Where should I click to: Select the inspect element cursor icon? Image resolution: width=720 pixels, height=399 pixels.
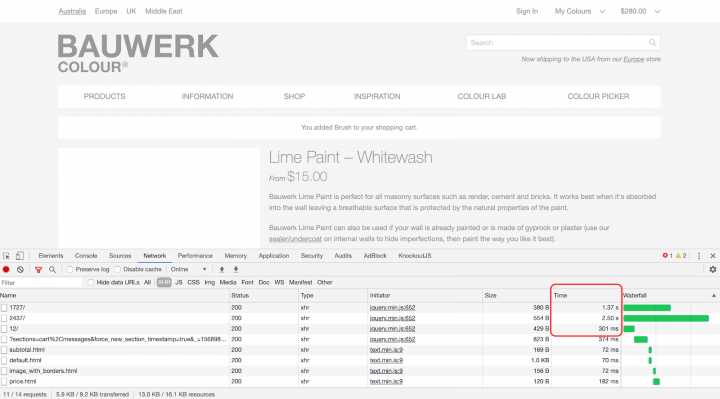pyautogui.click(x=6, y=256)
